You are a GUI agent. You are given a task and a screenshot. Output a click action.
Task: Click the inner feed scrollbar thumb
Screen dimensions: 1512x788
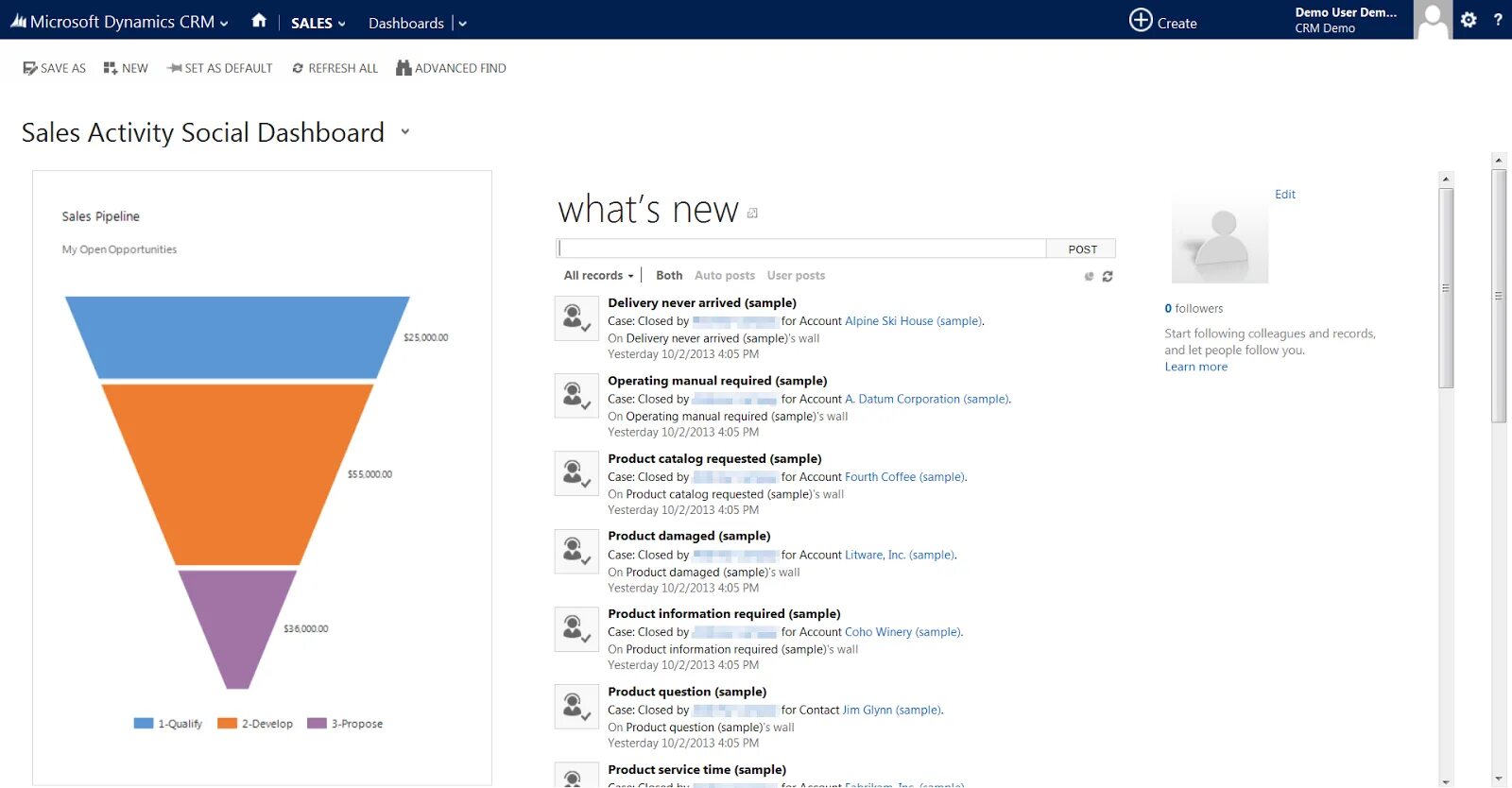click(x=1446, y=288)
